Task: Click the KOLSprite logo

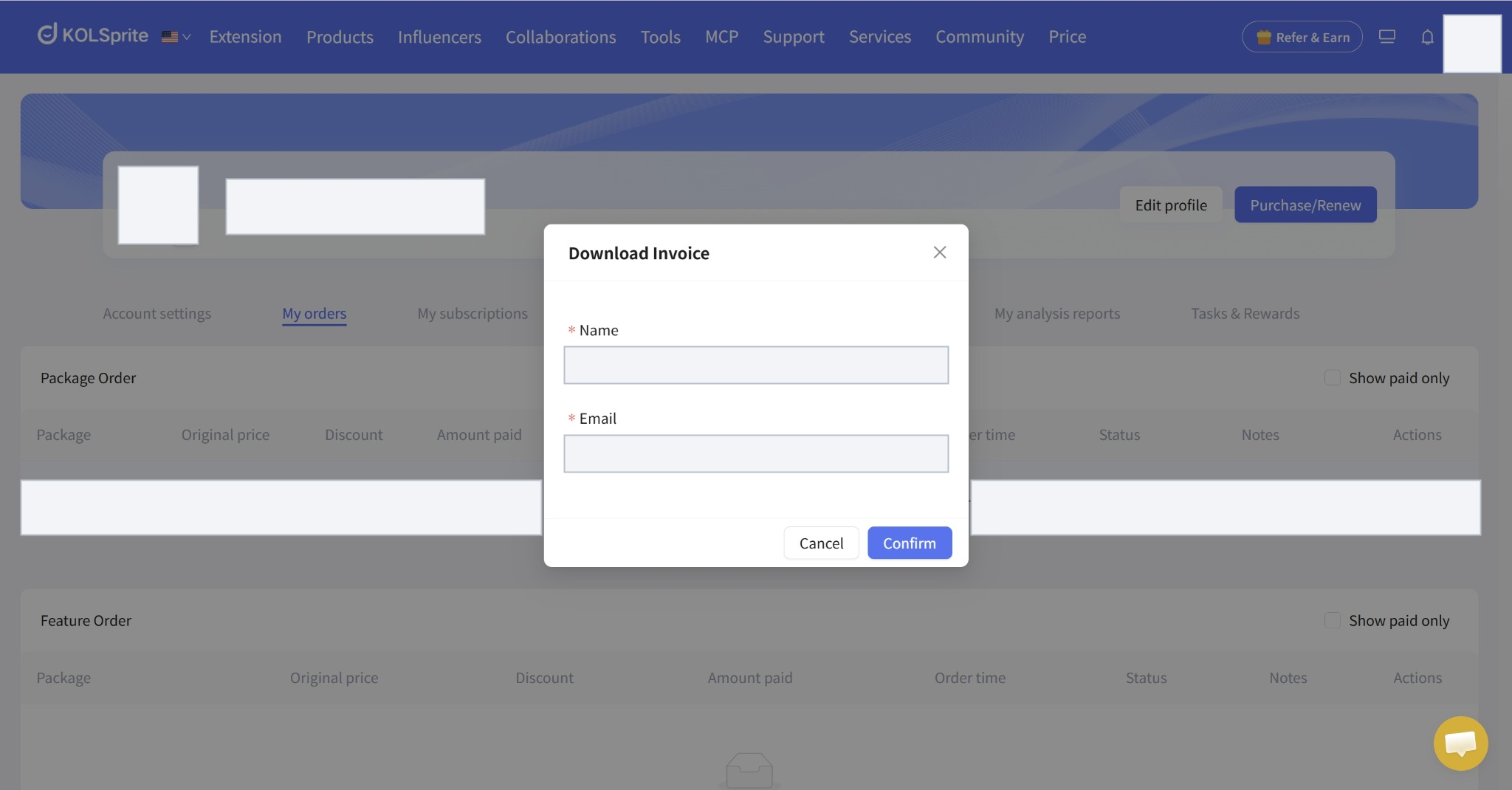Action: pyautogui.click(x=93, y=35)
